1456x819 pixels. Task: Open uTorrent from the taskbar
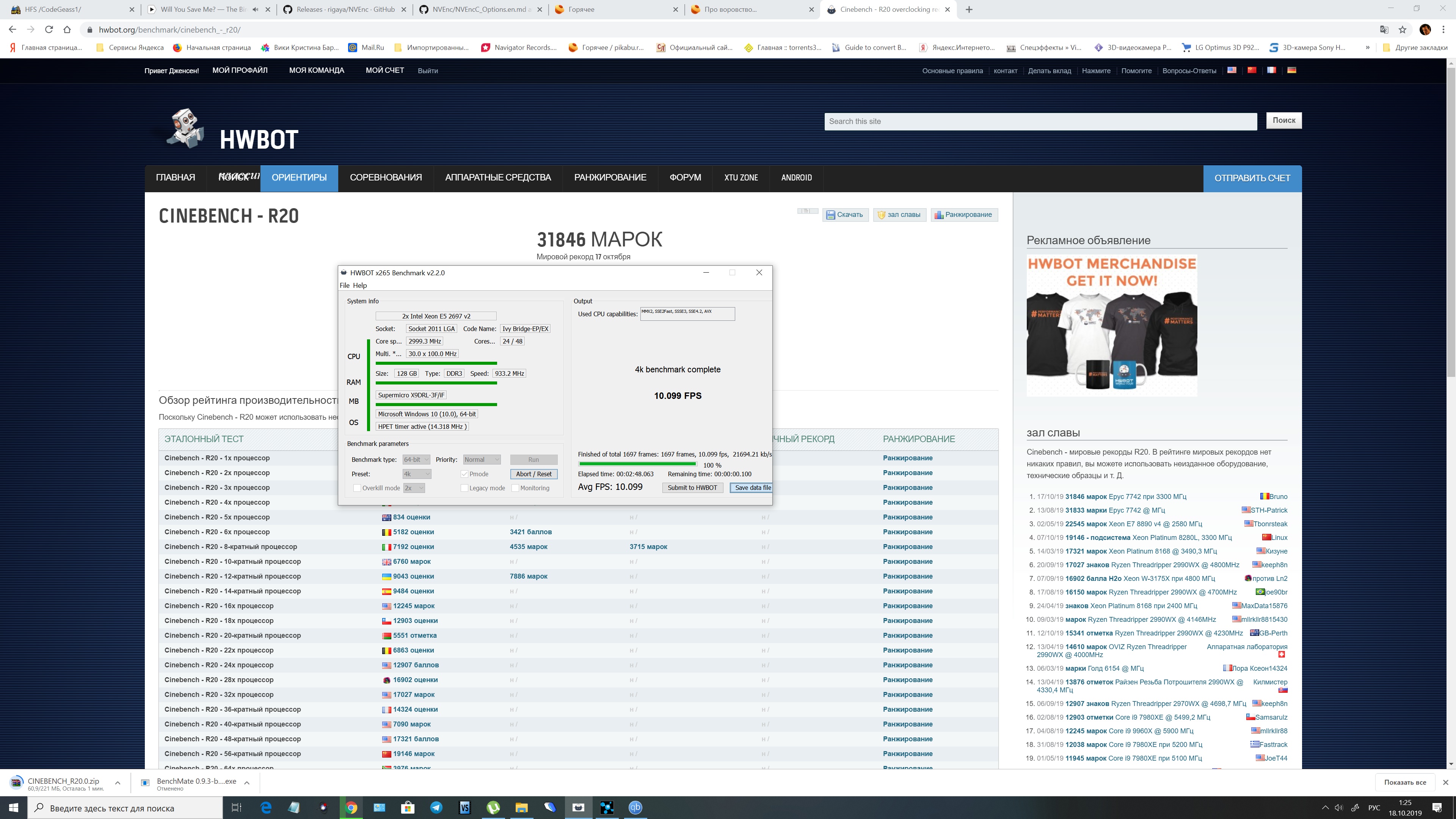point(493,807)
